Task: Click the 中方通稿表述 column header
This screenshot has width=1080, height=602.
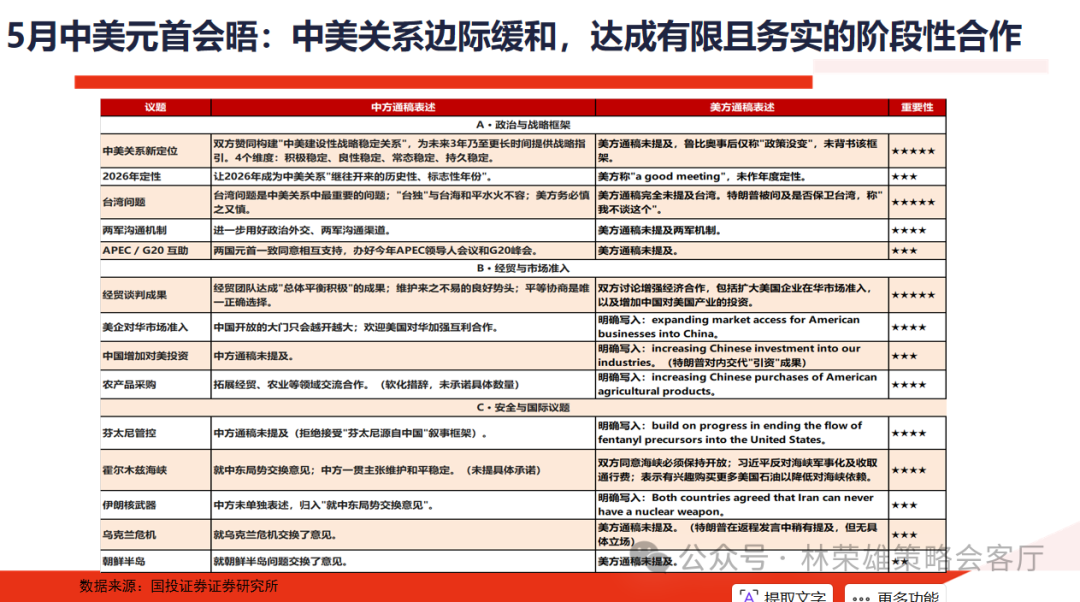Action: 403,107
